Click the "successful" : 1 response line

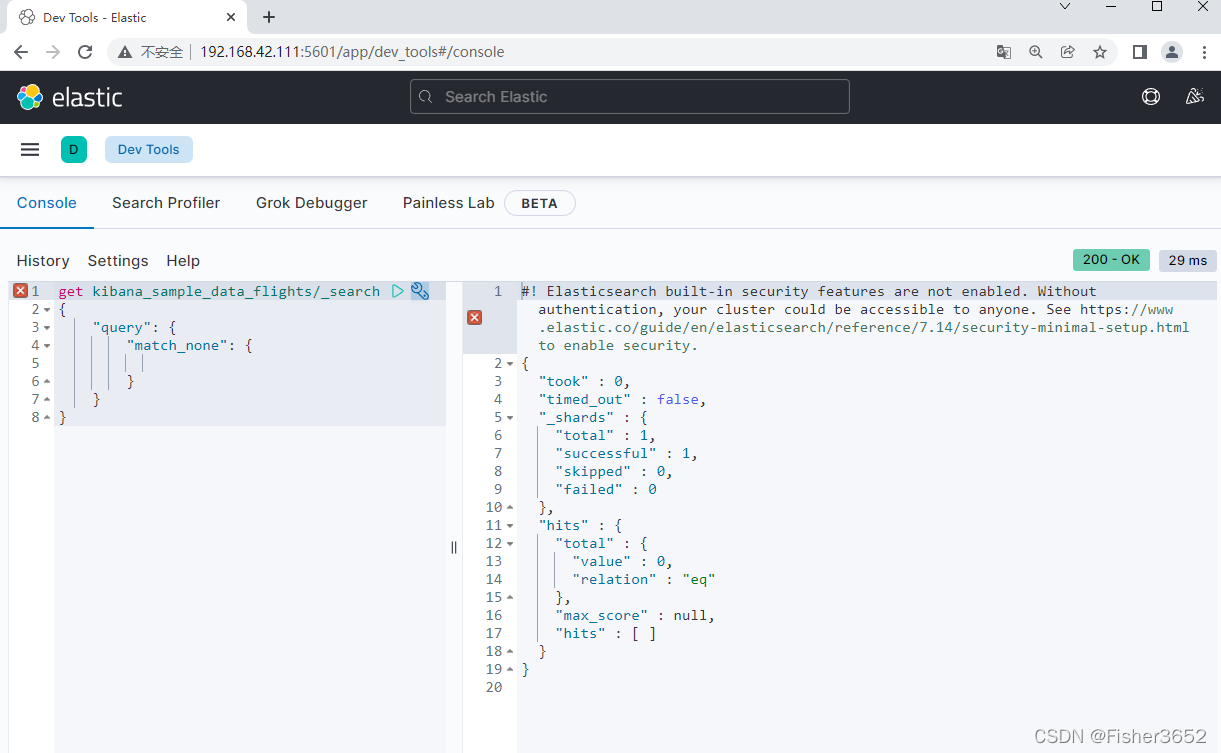point(626,453)
